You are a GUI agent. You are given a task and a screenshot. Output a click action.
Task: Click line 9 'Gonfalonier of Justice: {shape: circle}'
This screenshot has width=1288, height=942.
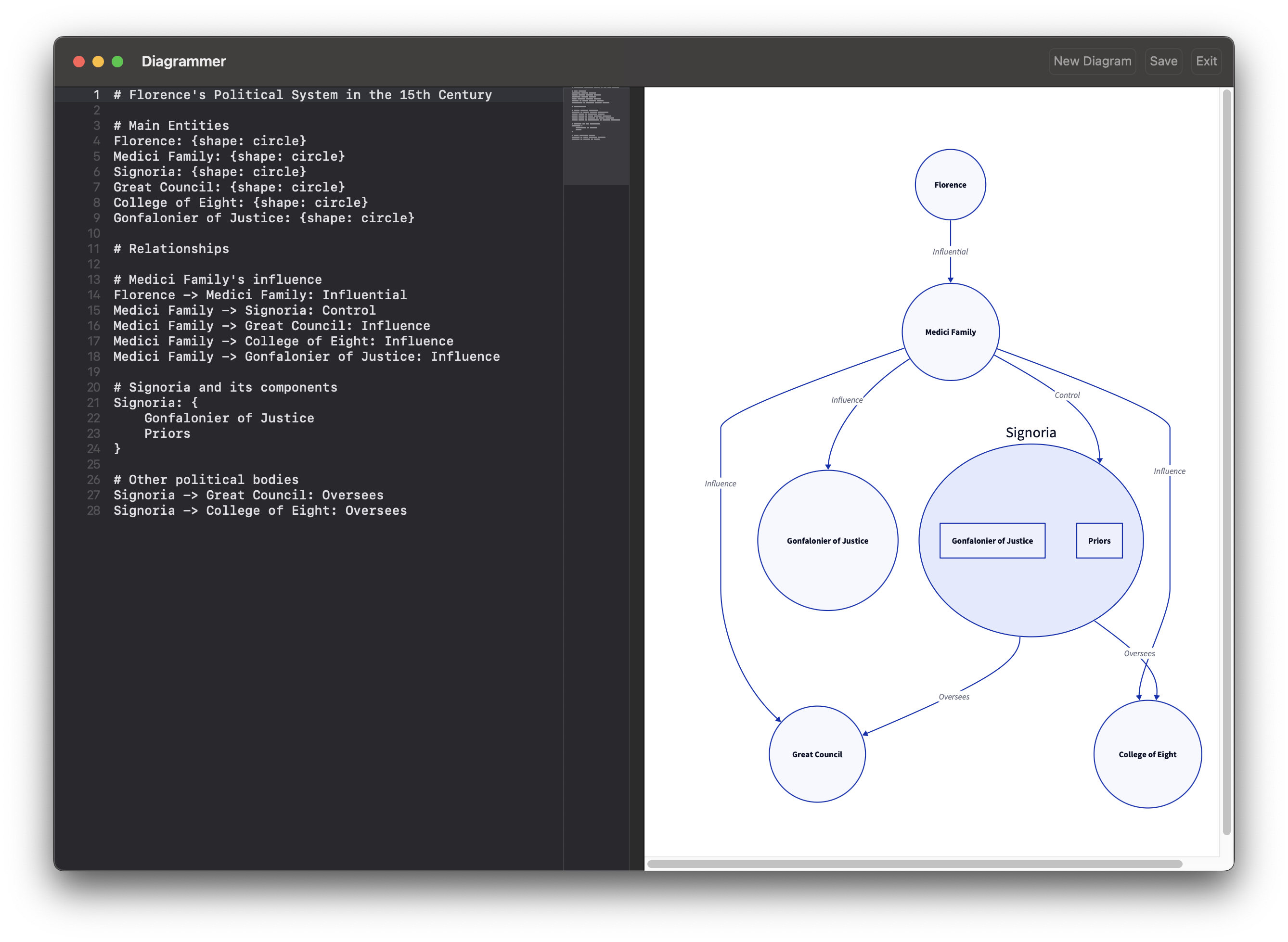pyautogui.click(x=264, y=218)
